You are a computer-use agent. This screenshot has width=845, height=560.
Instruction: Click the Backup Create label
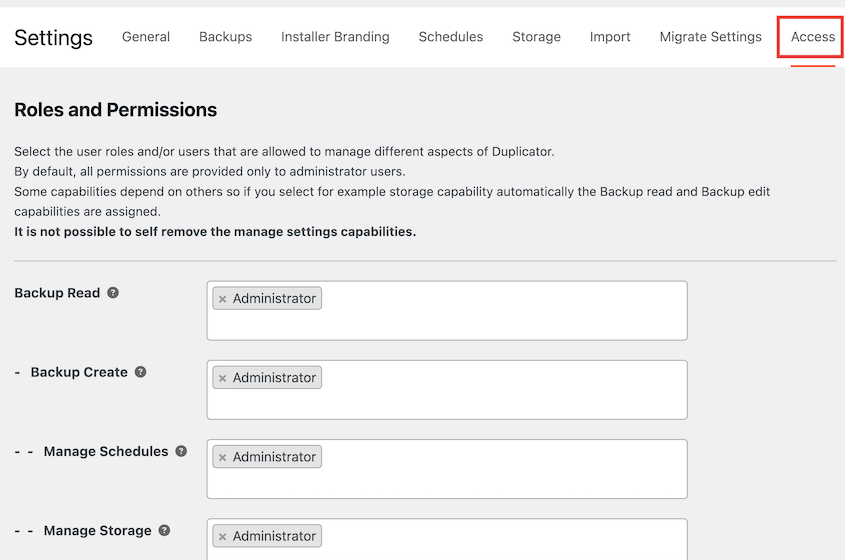79,372
